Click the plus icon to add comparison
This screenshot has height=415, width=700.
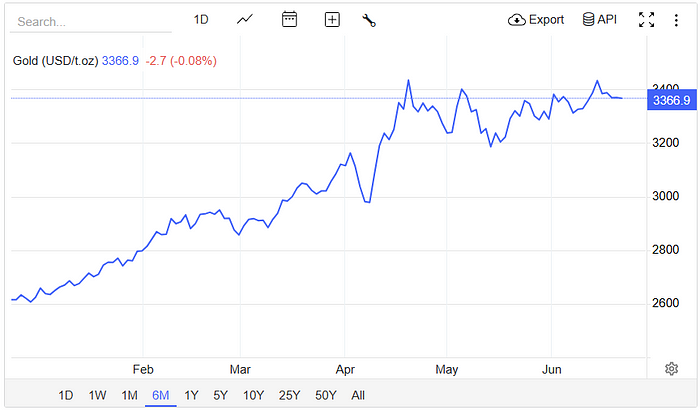coord(332,20)
